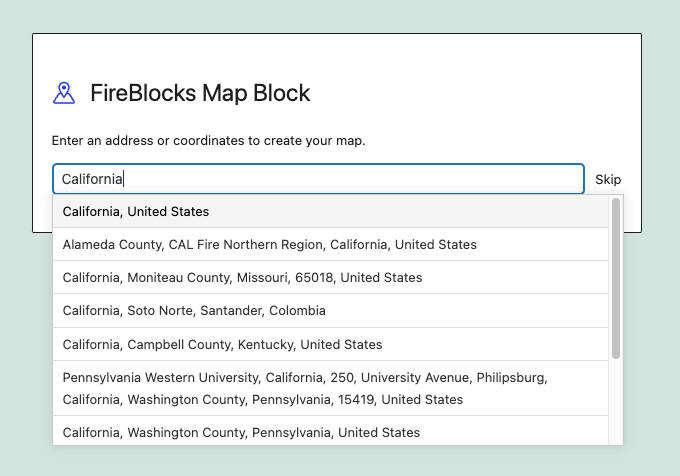Click the address or coordinates instruction text

209,140
